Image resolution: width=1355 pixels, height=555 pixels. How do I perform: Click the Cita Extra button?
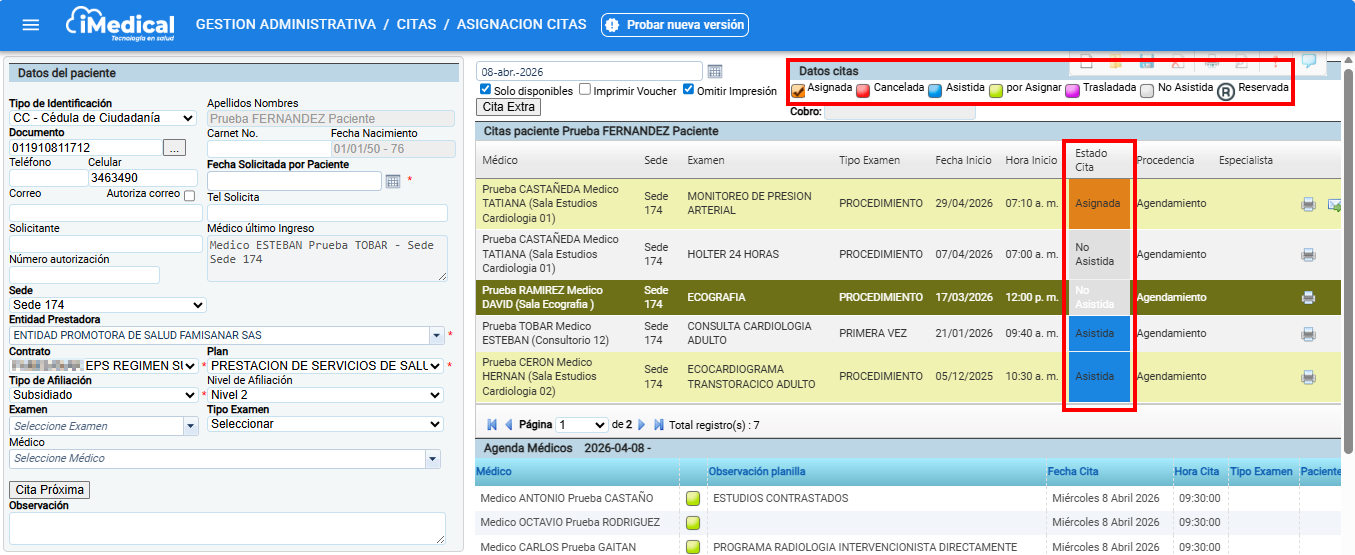pyautogui.click(x=510, y=107)
